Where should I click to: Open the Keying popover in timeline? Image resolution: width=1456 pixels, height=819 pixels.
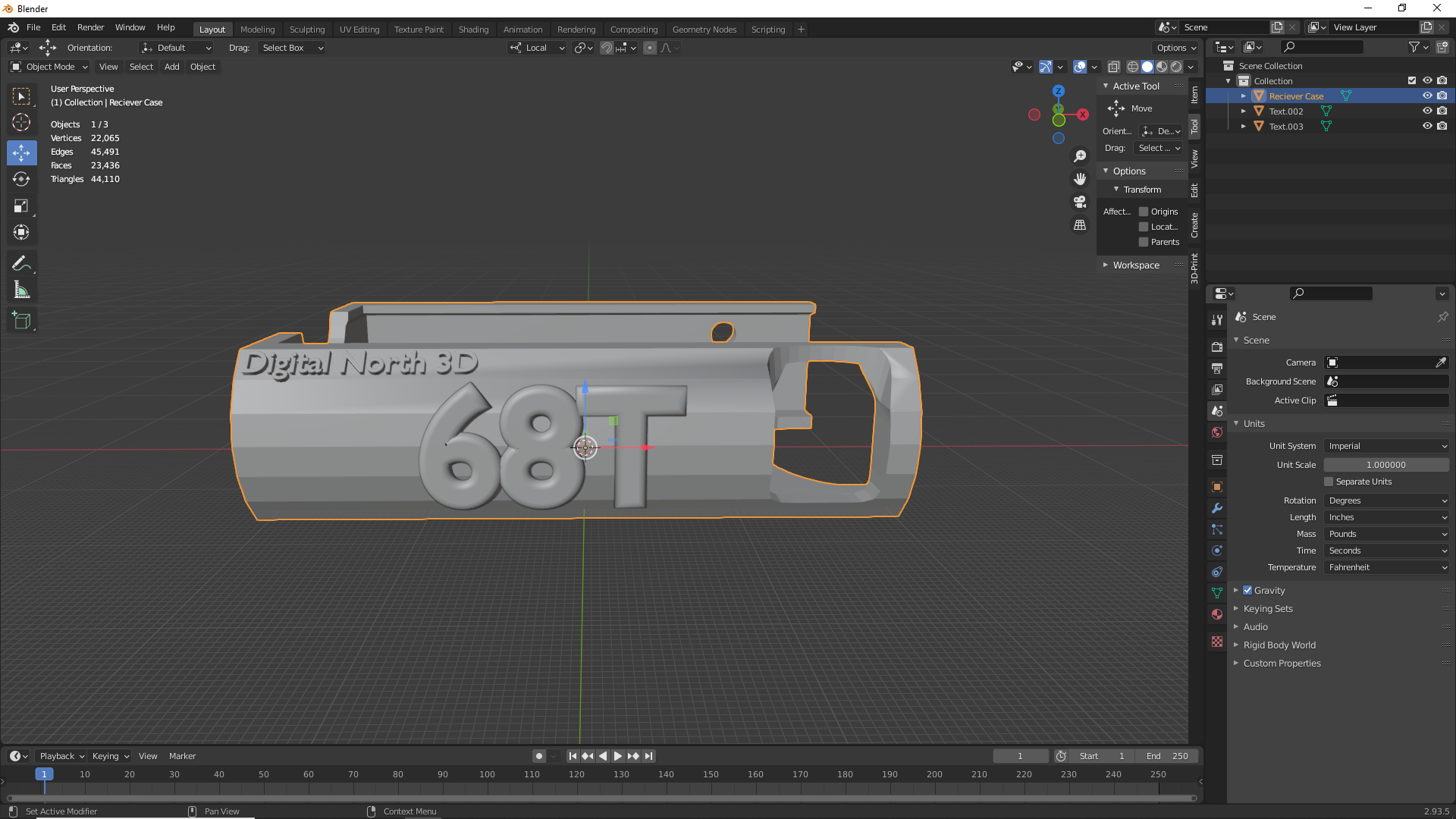[x=110, y=756]
